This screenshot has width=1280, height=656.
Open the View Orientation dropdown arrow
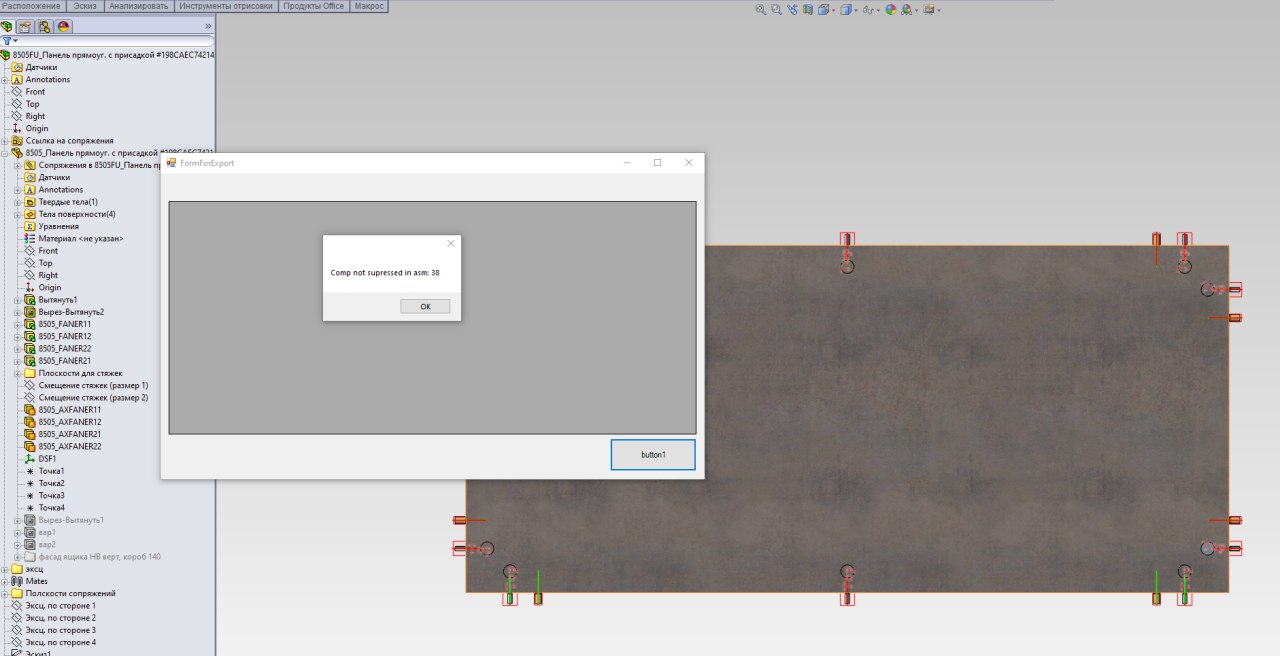pos(834,10)
